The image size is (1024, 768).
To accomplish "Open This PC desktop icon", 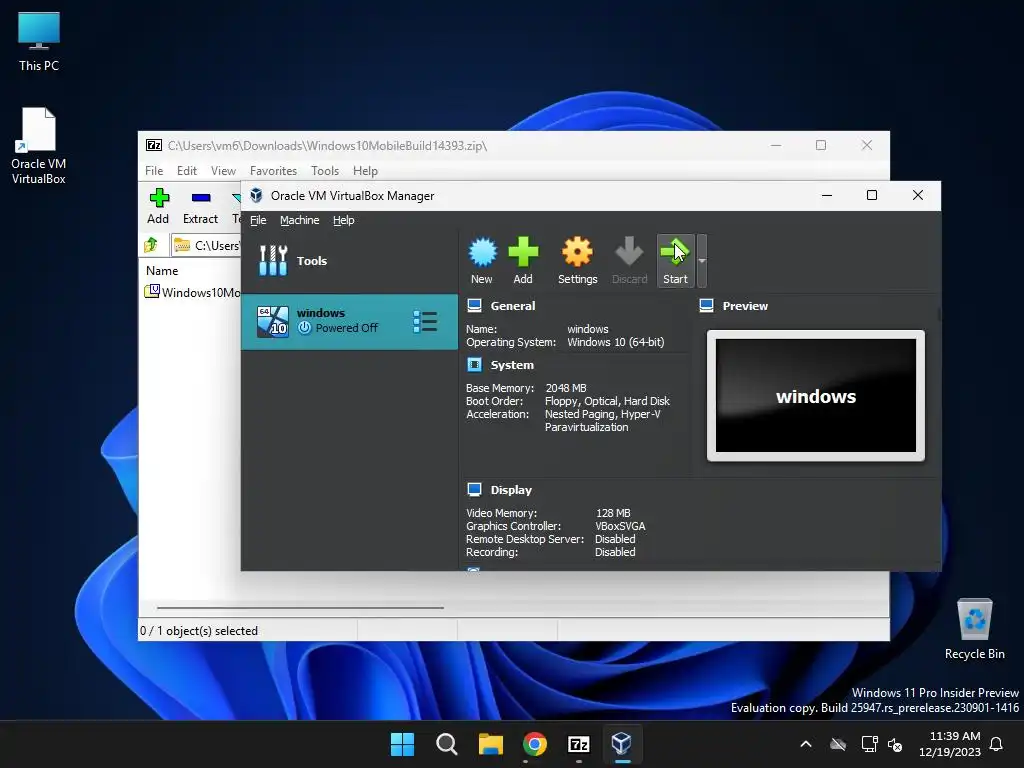I will 39,42.
